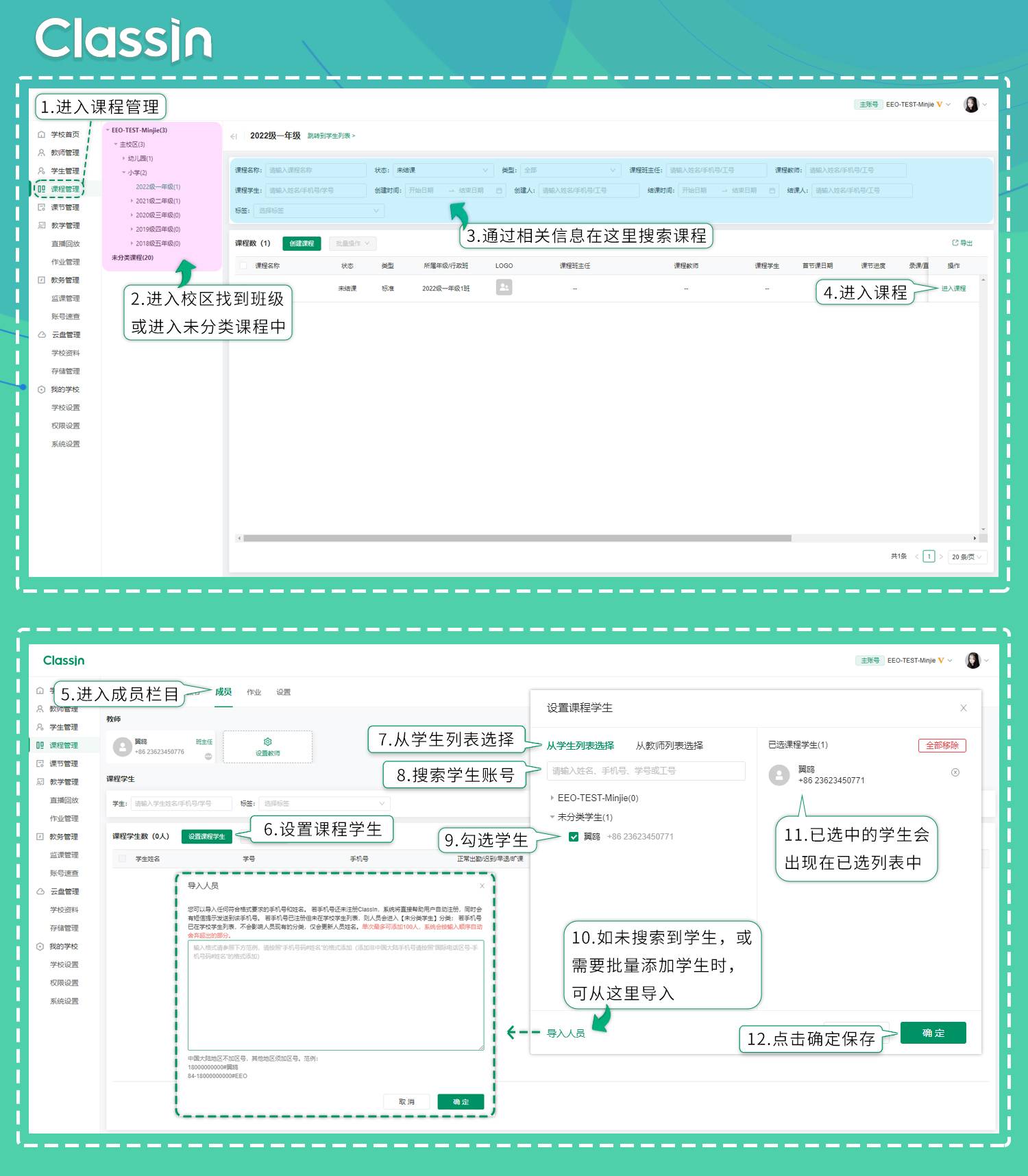This screenshot has height=1176, width=1028.
Task: Open 学生管理 in the upper screenshot sidebar
Action: pos(59,171)
